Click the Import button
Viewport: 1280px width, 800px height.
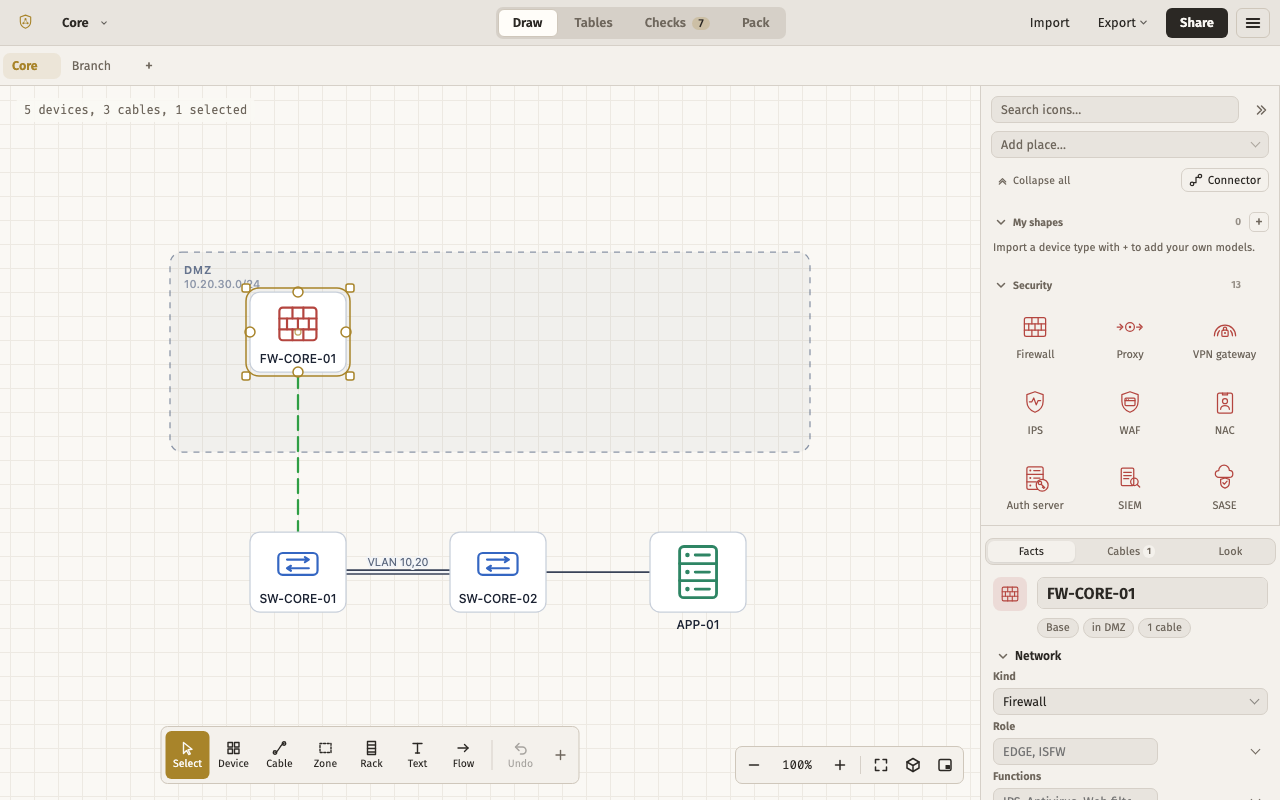pos(1049,22)
